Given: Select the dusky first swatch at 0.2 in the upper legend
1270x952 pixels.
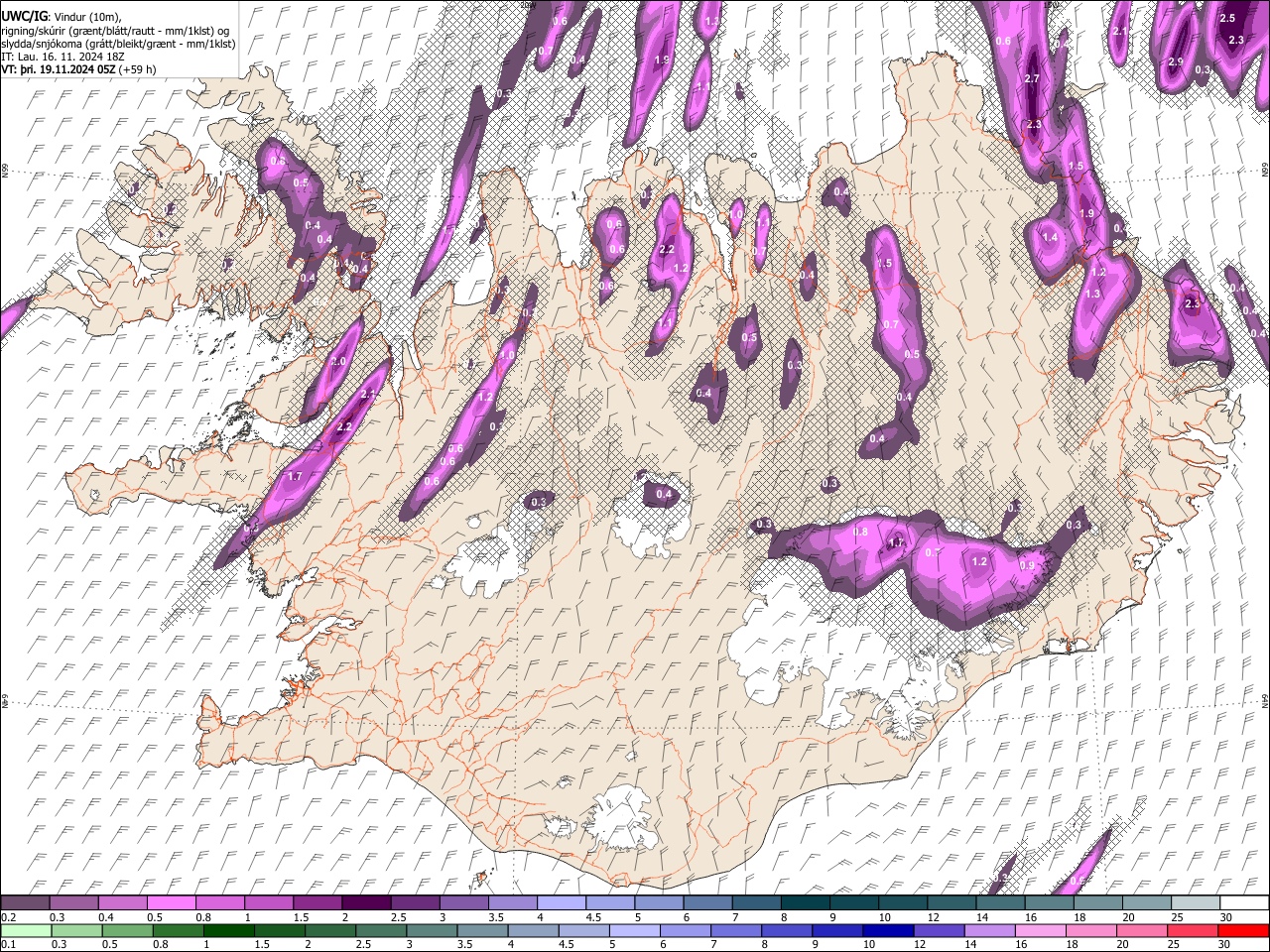Looking at the screenshot, I should click(25, 903).
